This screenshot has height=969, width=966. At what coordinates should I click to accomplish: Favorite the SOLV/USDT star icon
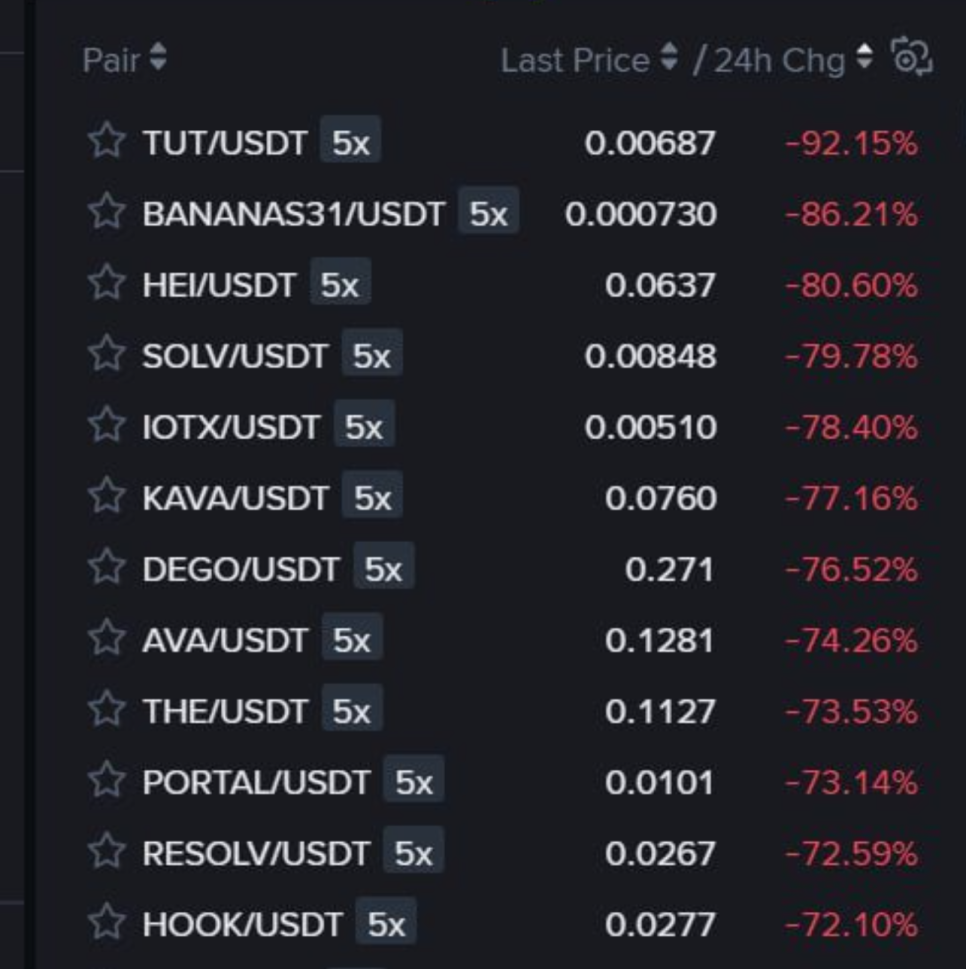coord(105,356)
